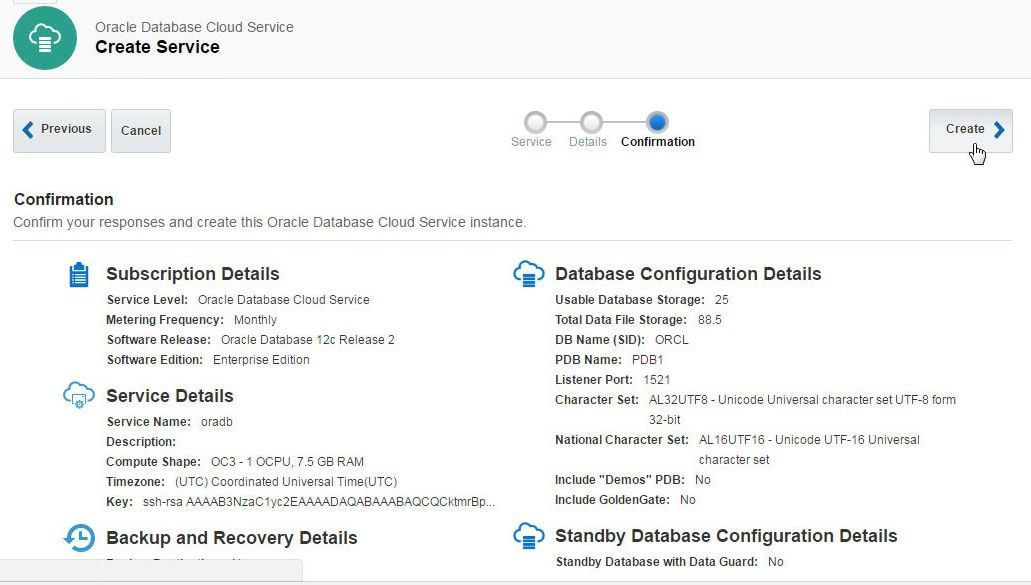Click the Include "Demos" PDB value No
Screen dimensions: 1031x585
tap(702, 480)
